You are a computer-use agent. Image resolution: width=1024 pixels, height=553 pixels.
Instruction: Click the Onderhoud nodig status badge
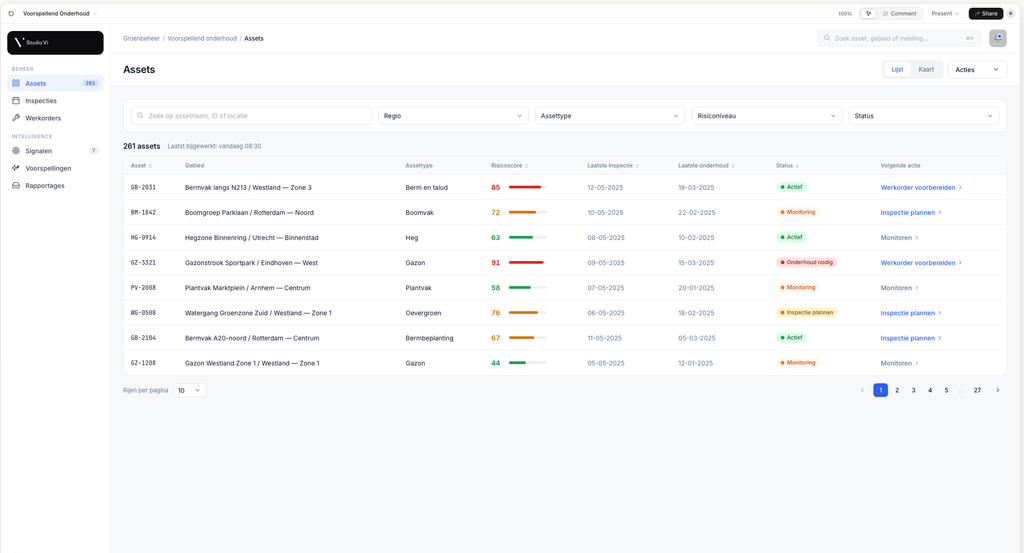807,262
